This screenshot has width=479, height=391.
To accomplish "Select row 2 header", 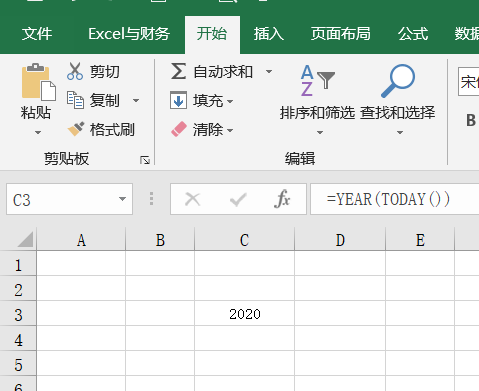I will pos(18,289).
